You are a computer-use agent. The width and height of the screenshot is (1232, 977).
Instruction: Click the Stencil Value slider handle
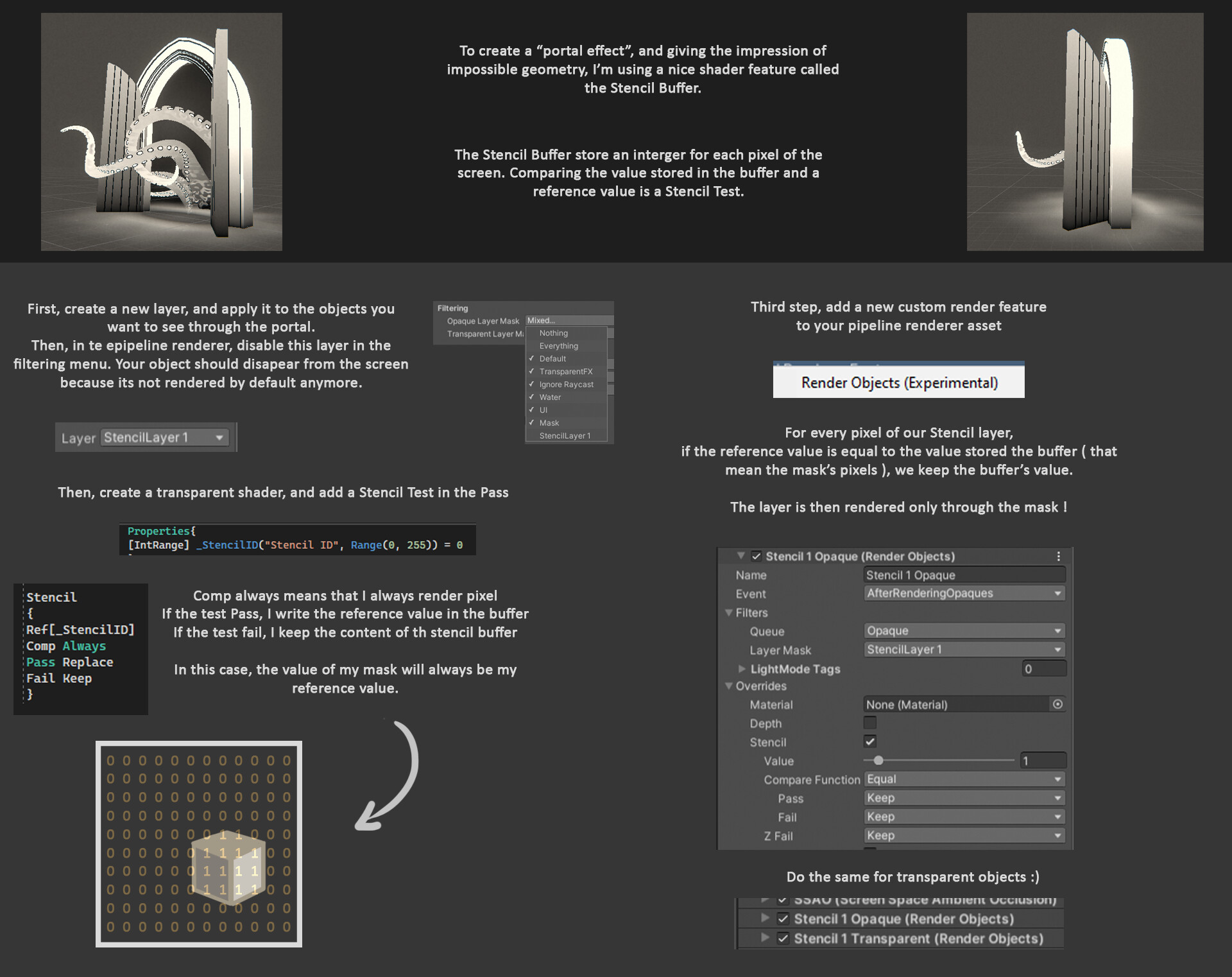[x=878, y=761]
